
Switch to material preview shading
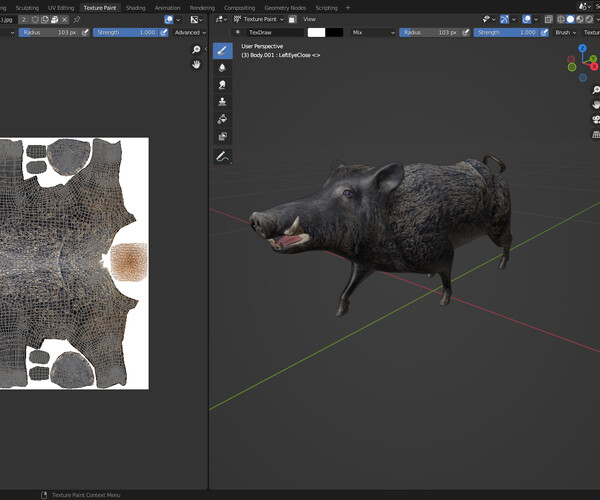[x=580, y=19]
